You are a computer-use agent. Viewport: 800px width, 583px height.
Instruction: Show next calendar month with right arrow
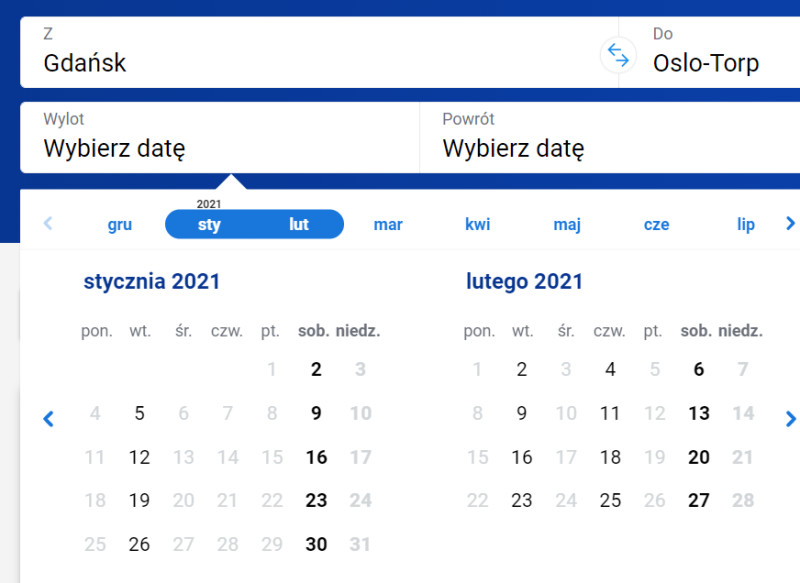point(790,419)
